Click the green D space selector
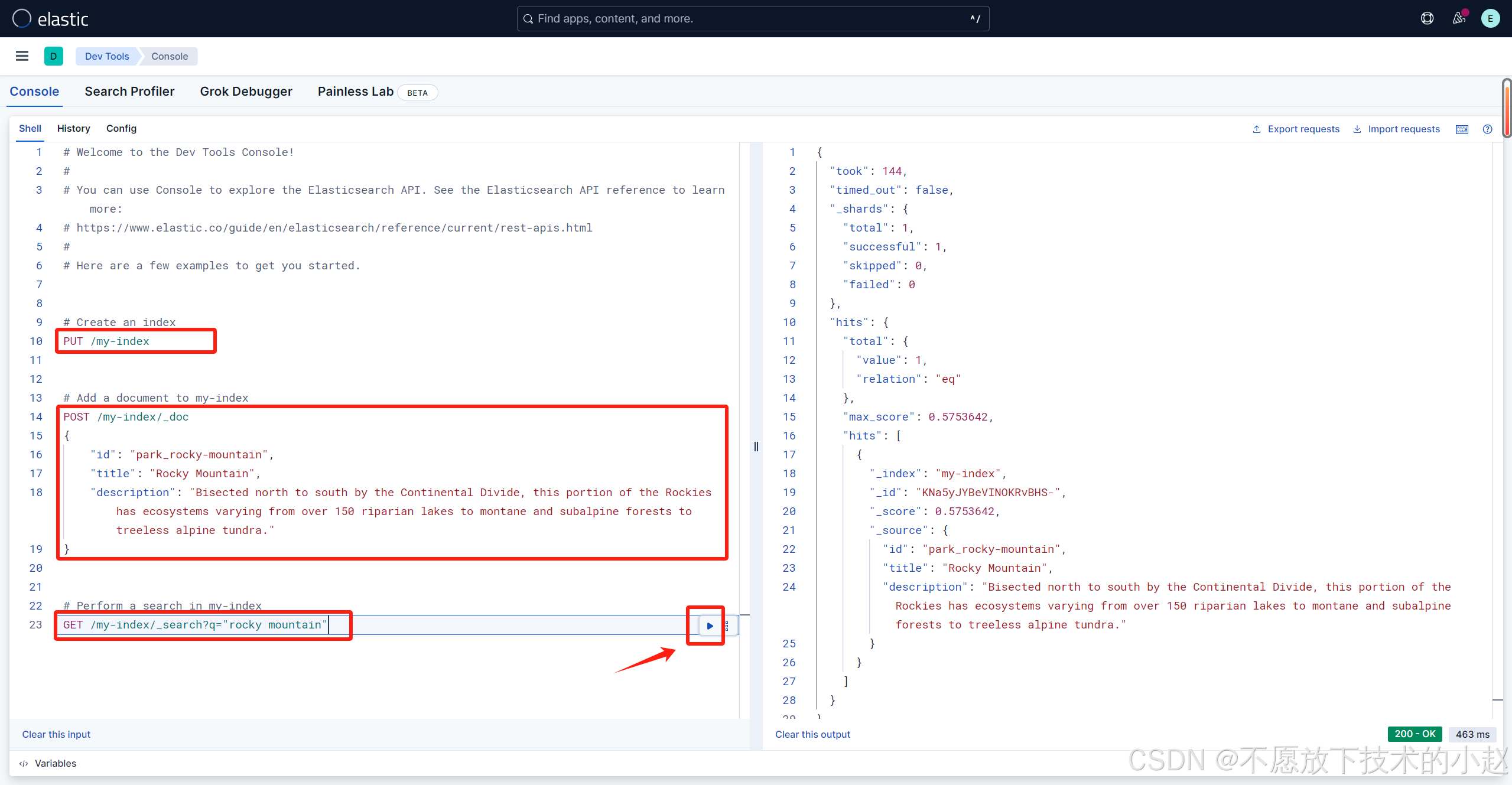Image resolution: width=1512 pixels, height=785 pixels. [x=53, y=56]
